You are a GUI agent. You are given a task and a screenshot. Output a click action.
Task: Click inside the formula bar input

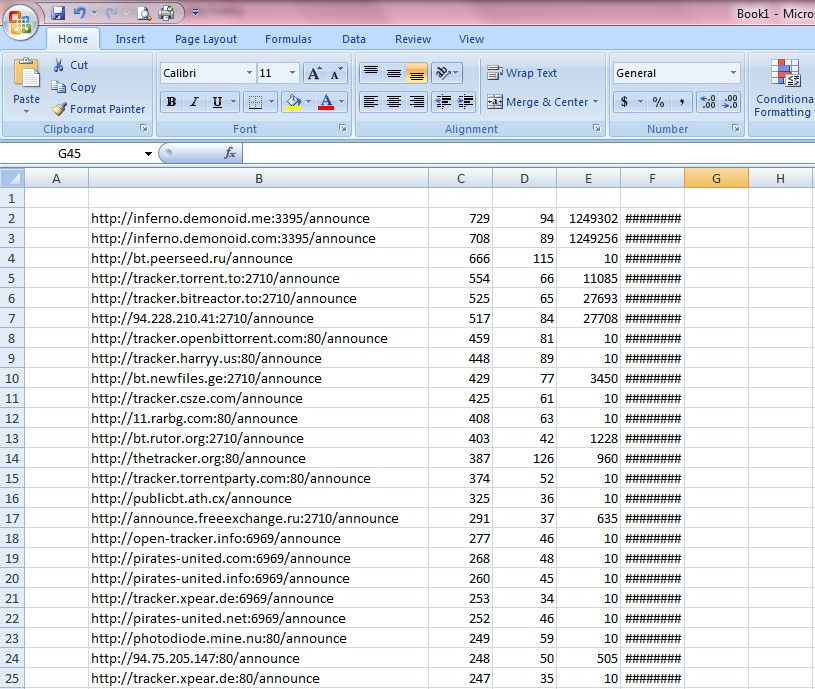[x=528, y=153]
